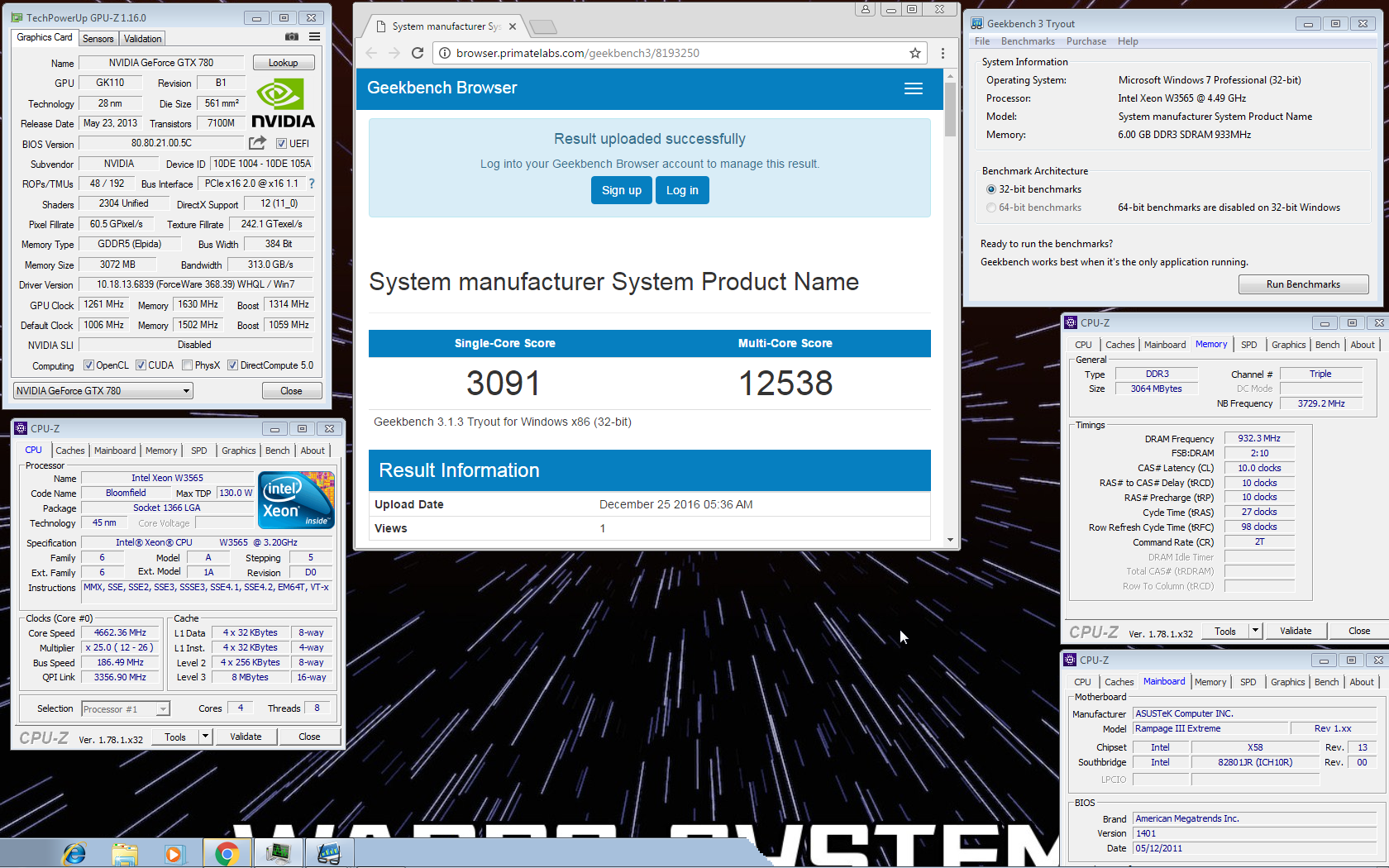Open the Bench tab in the CPU-Z Mainboard window
This screenshot has height=868, width=1389.
coord(1327,682)
